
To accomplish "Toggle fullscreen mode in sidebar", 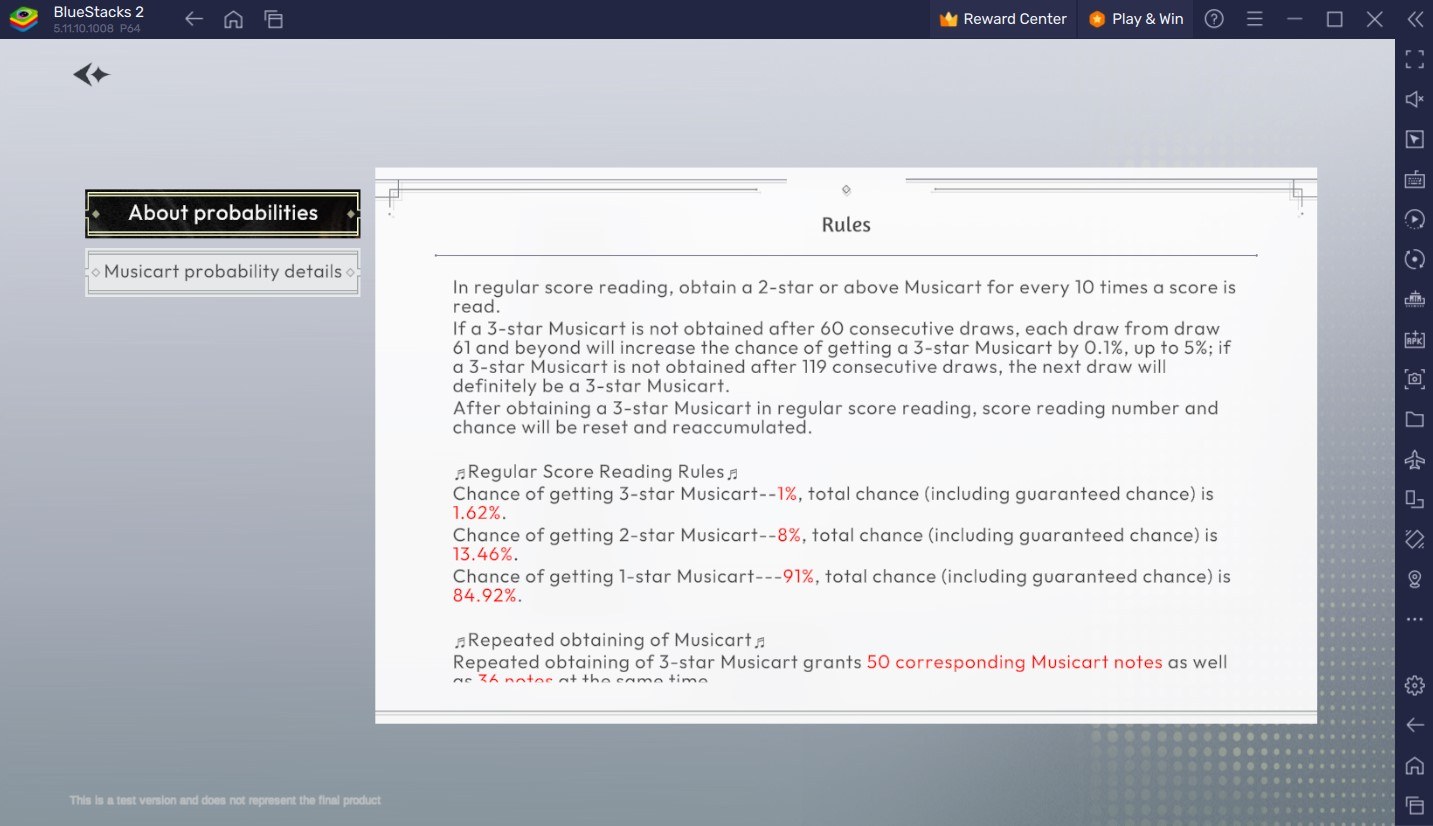I will (1414, 59).
